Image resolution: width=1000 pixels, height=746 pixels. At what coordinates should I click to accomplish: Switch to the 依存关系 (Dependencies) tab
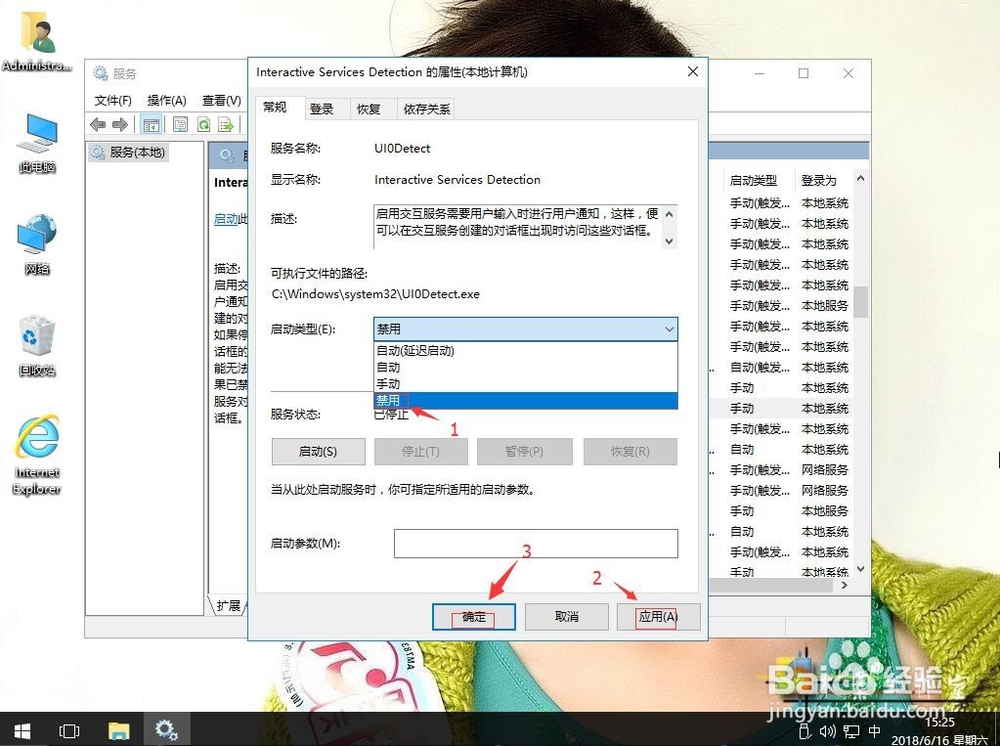[427, 109]
